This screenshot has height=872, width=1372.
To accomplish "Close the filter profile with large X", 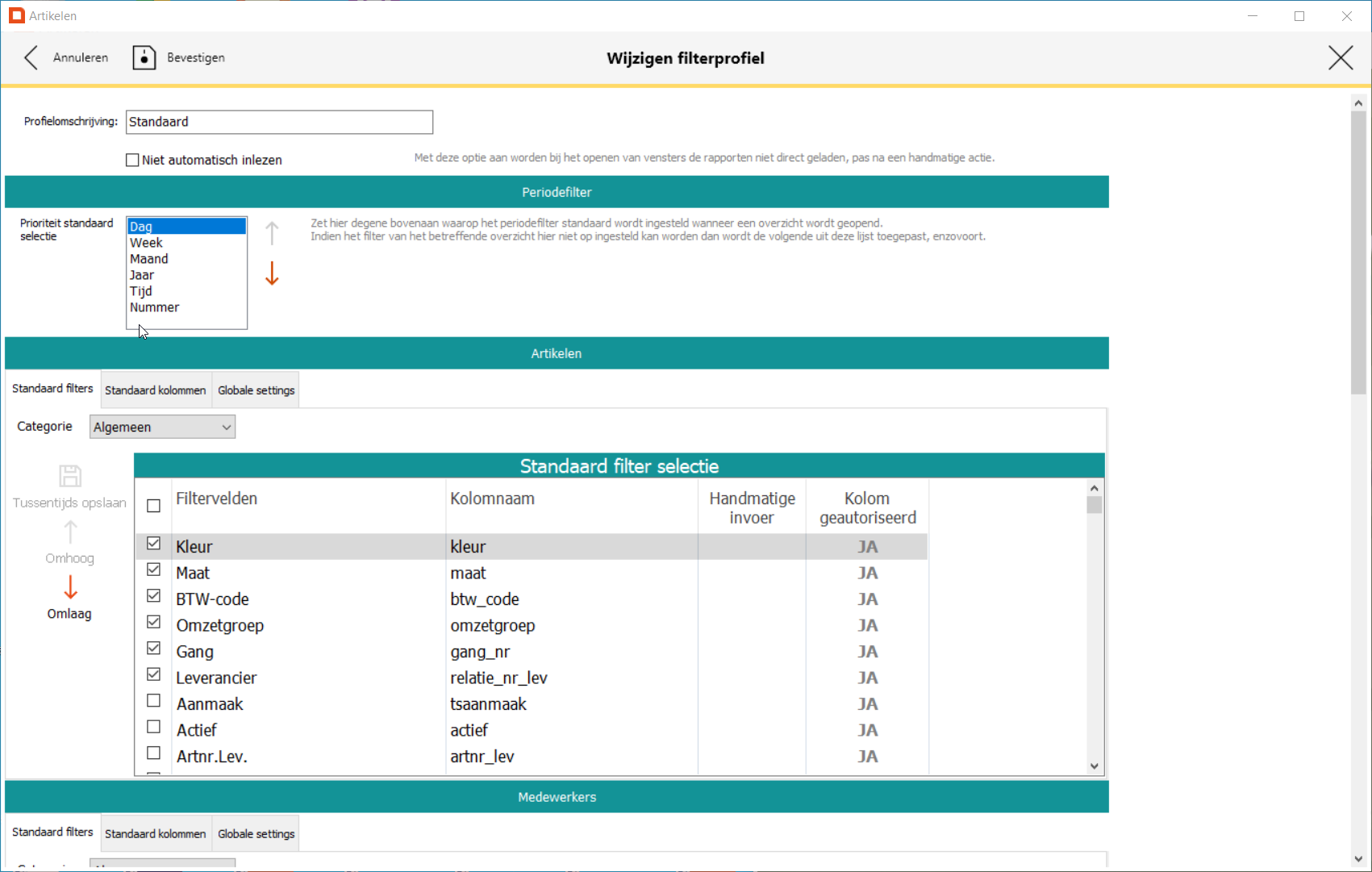I will 1341,58.
